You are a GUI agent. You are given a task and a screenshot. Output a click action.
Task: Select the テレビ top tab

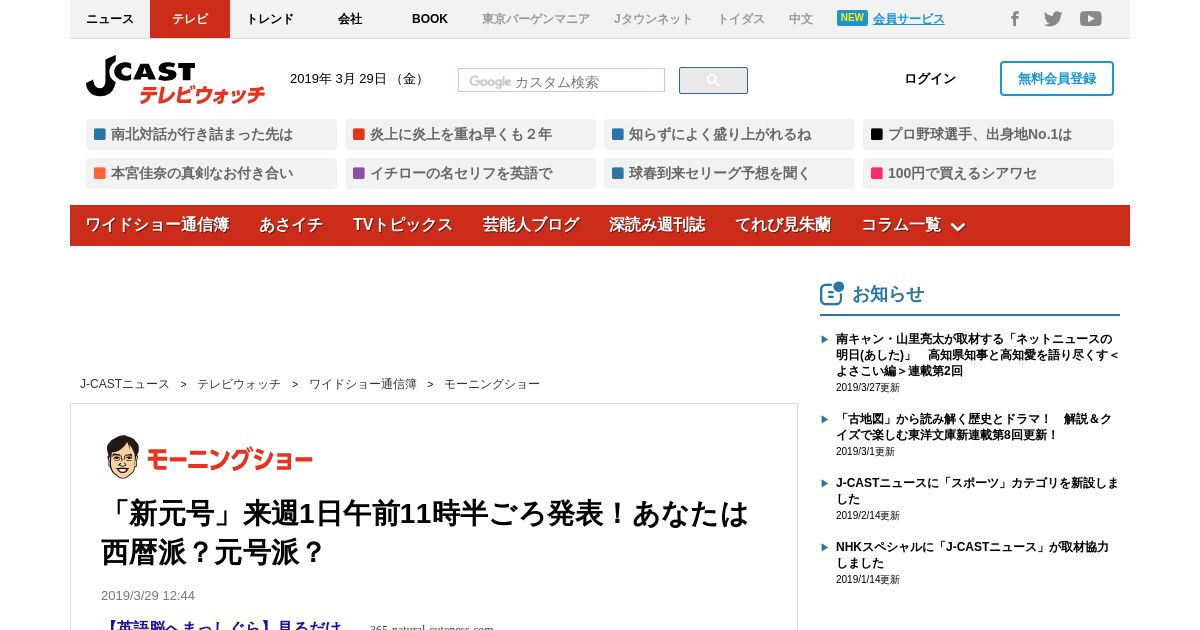point(190,19)
